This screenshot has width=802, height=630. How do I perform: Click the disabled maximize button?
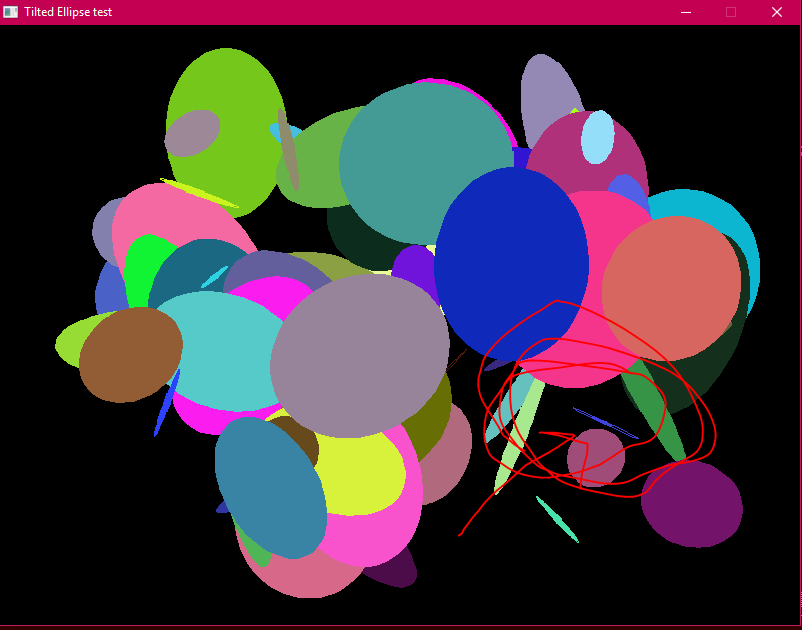[731, 12]
